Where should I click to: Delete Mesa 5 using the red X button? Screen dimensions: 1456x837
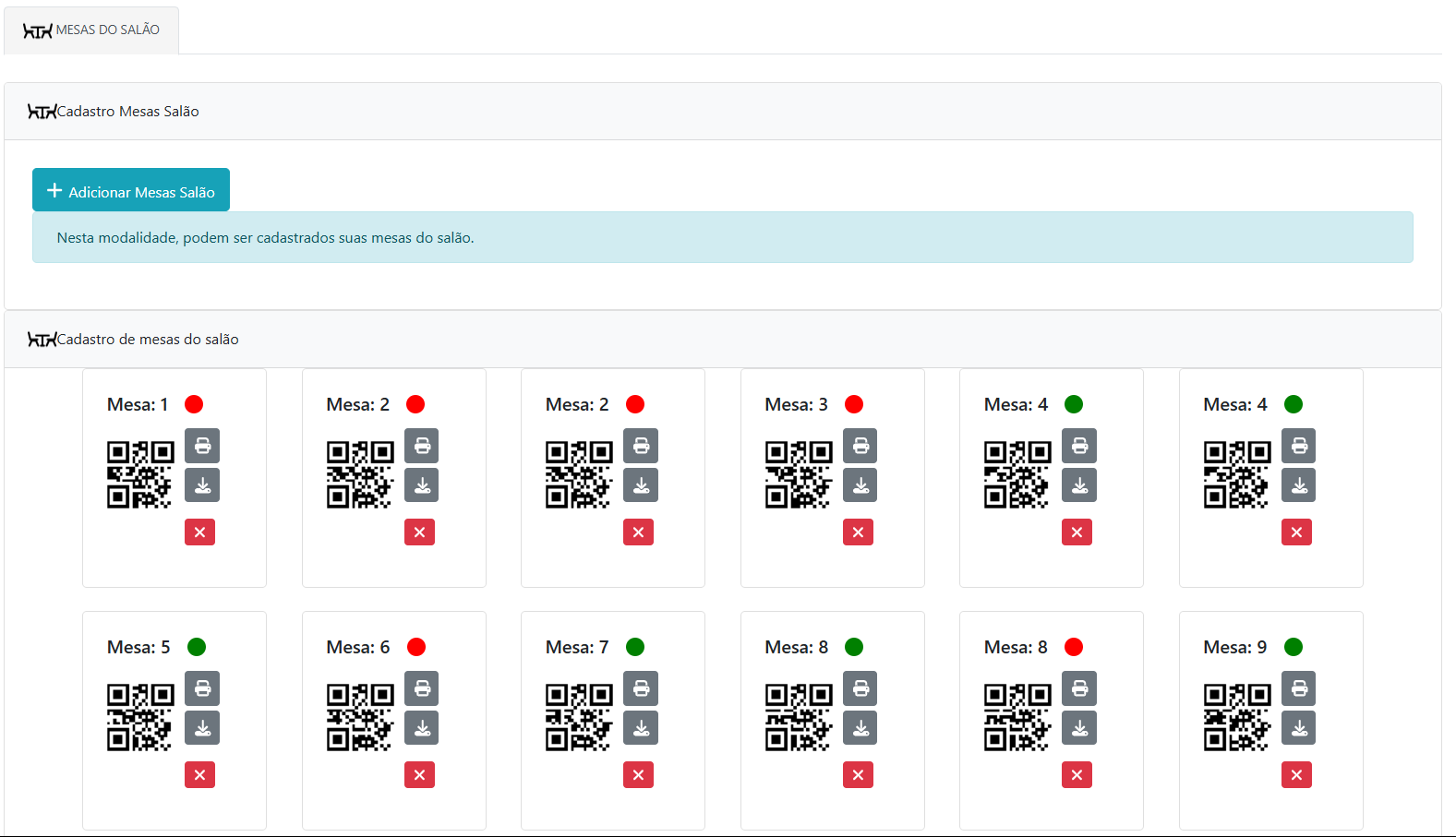coord(199,775)
